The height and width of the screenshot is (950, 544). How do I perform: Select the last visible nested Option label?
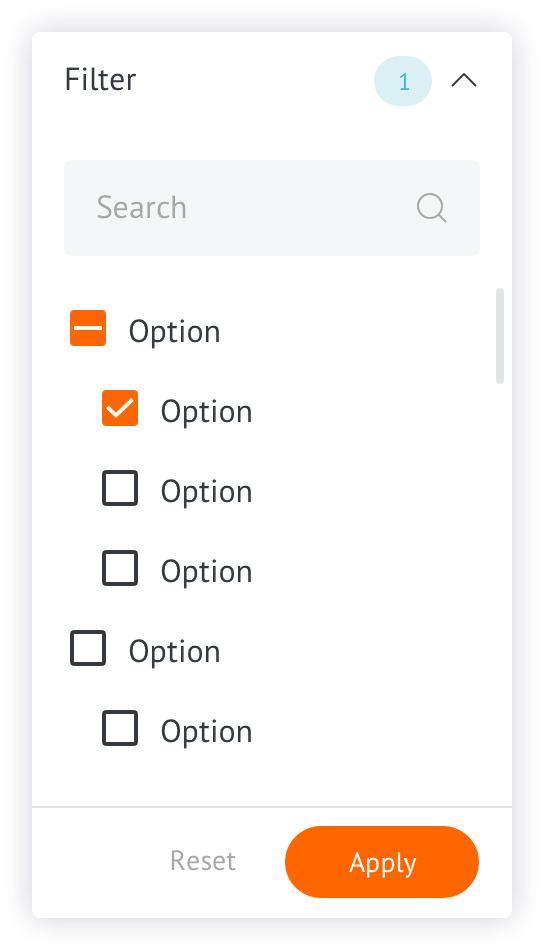[207, 732]
